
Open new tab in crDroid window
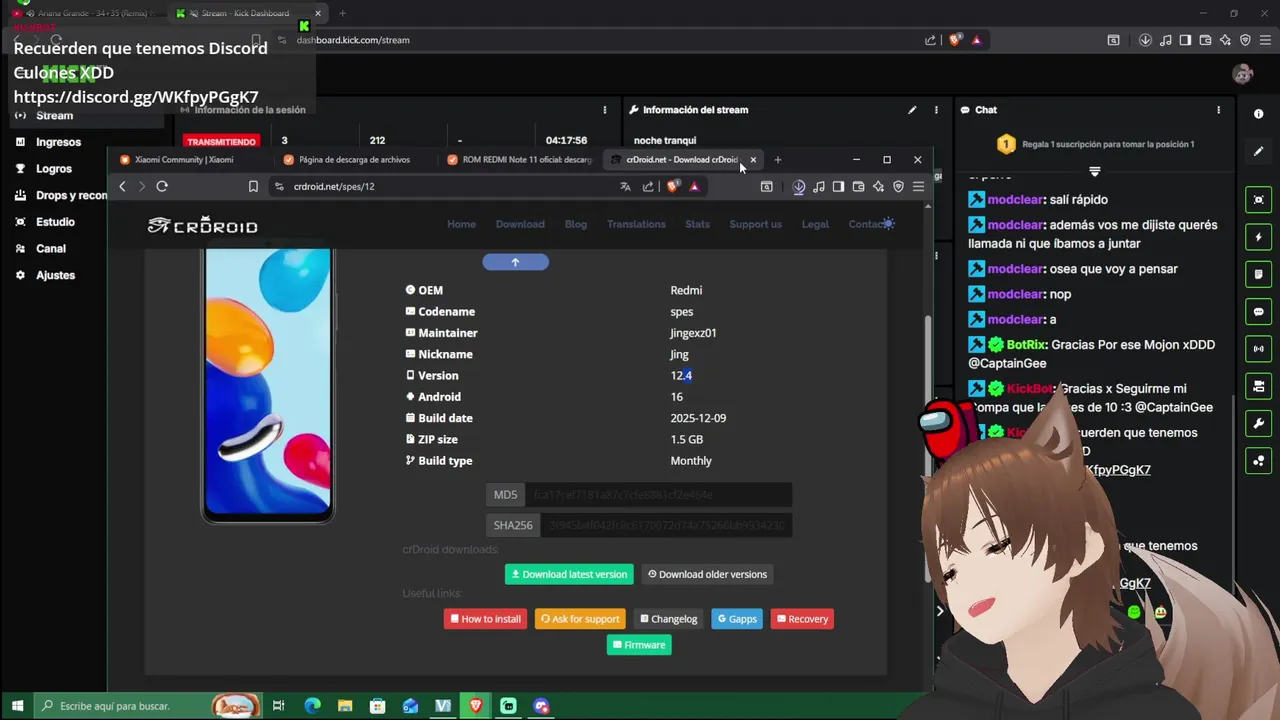[778, 160]
